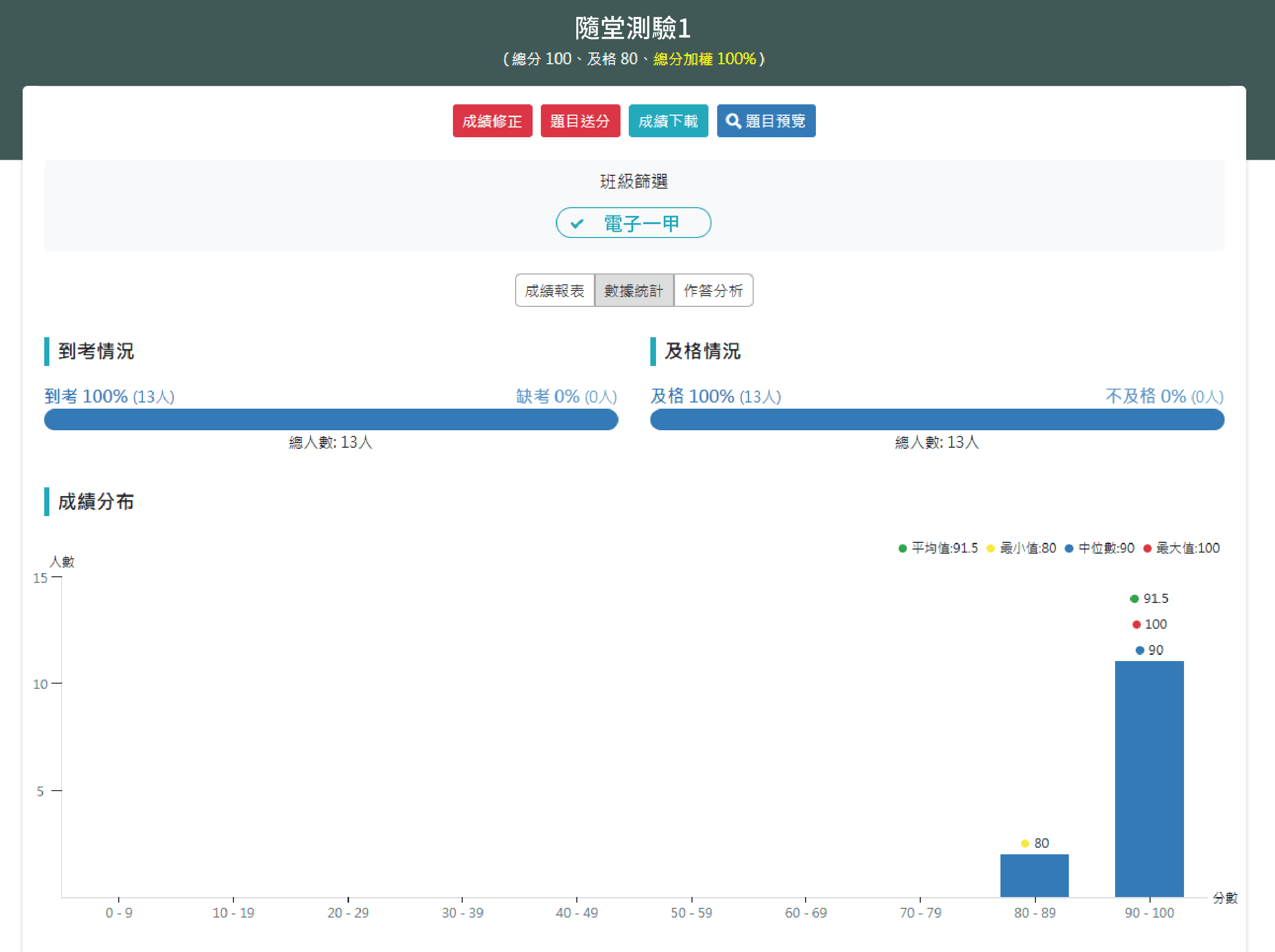The height and width of the screenshot is (952, 1275).
Task: Click the 80-89 score distribution bar
Action: tap(1034, 876)
